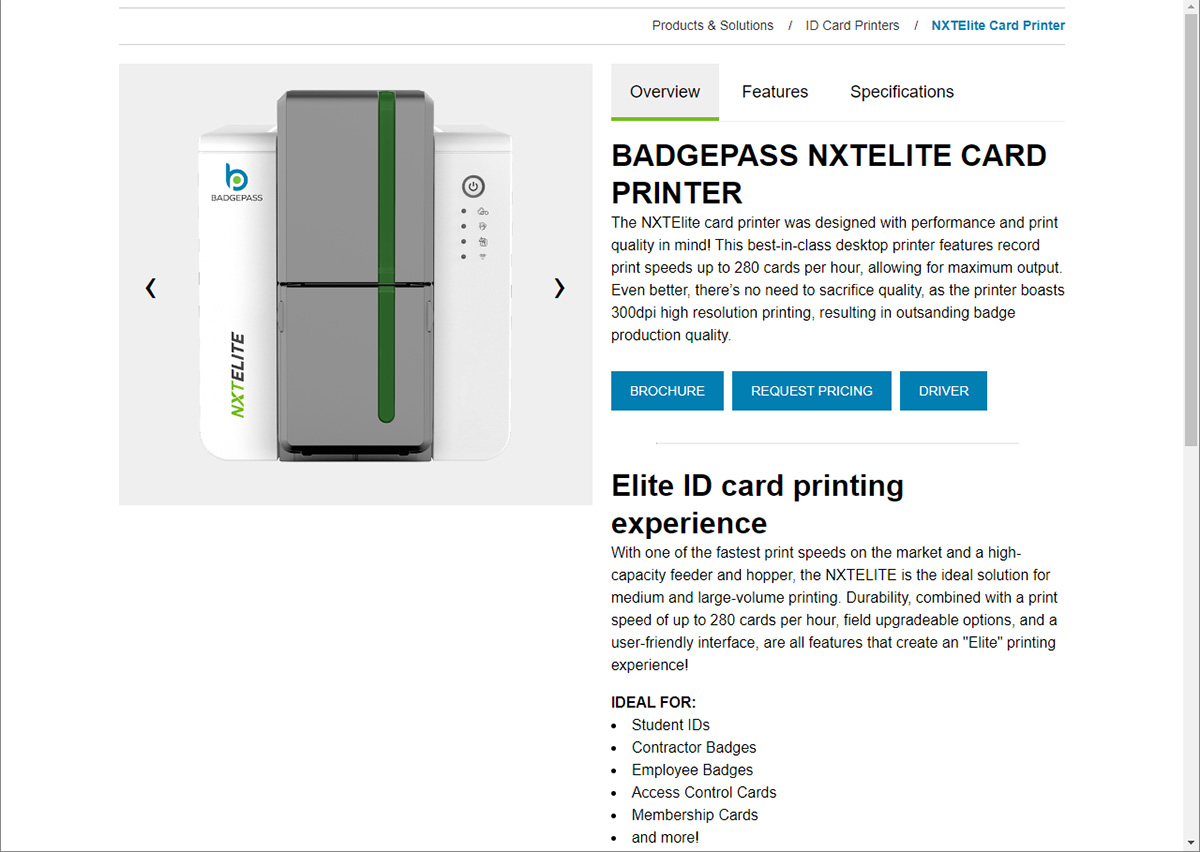Navigate to ID Card Printers breadcrumb
This screenshot has height=852, width=1200.
pyautogui.click(x=852, y=26)
